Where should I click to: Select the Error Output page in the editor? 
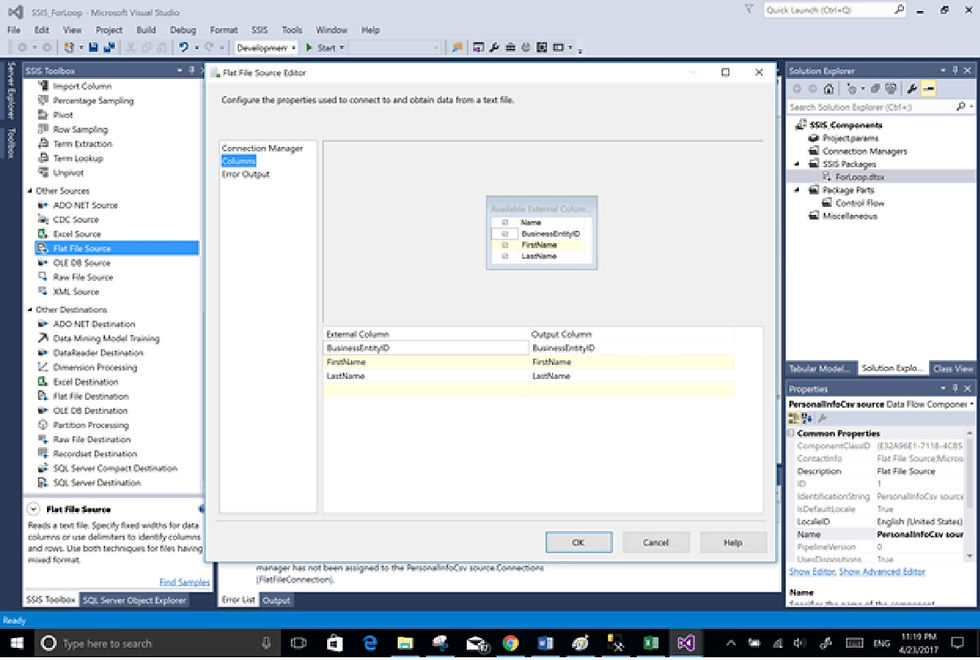click(x=246, y=174)
